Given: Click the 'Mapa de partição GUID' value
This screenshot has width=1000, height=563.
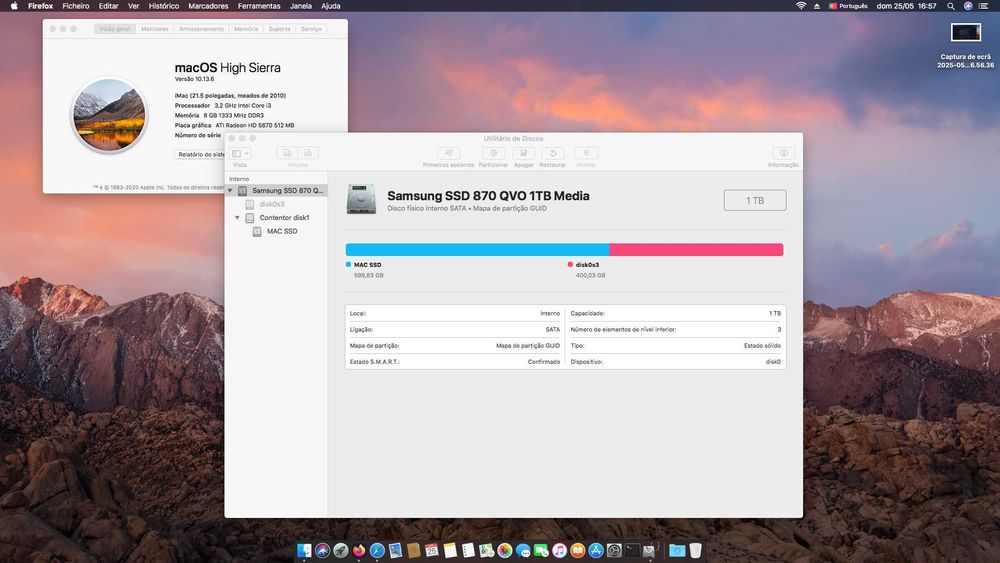Looking at the screenshot, I should [527, 346].
